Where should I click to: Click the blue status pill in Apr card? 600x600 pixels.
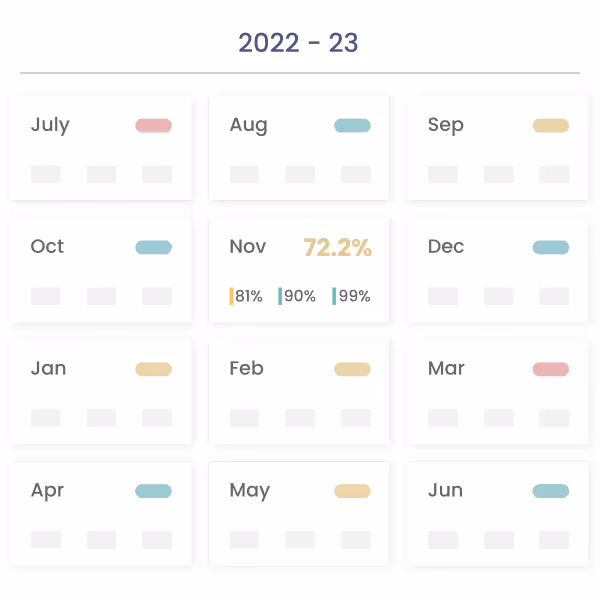coord(154,492)
